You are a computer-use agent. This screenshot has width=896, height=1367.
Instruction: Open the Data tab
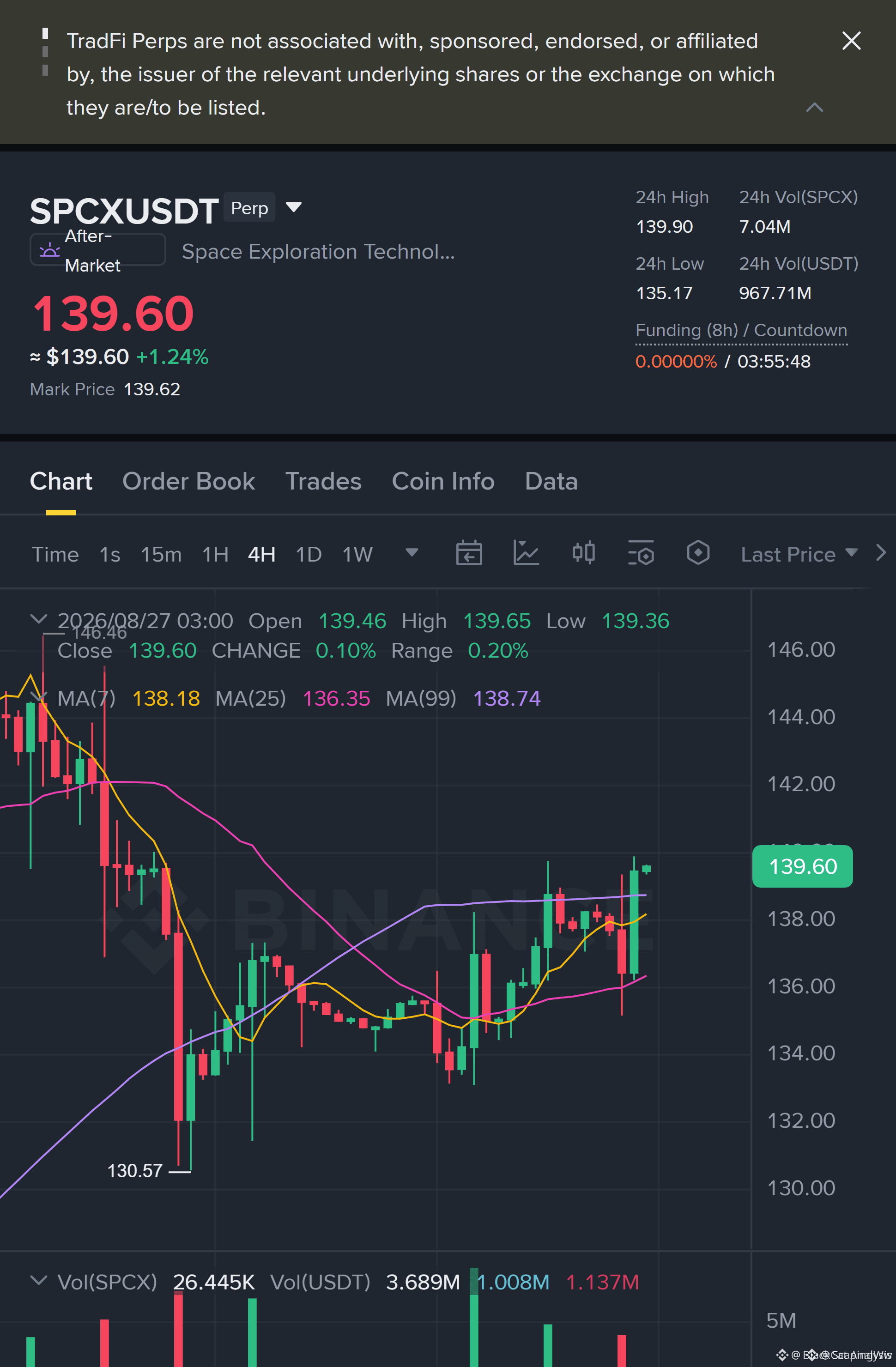(551, 481)
